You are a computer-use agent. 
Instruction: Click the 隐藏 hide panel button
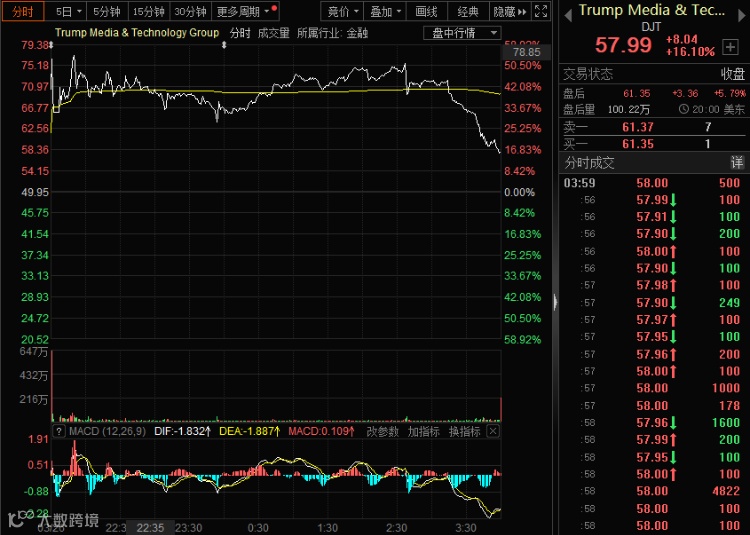click(x=509, y=11)
